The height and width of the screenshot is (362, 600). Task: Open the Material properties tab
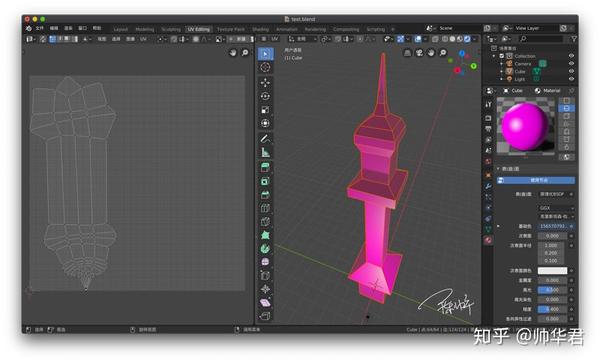[488, 240]
